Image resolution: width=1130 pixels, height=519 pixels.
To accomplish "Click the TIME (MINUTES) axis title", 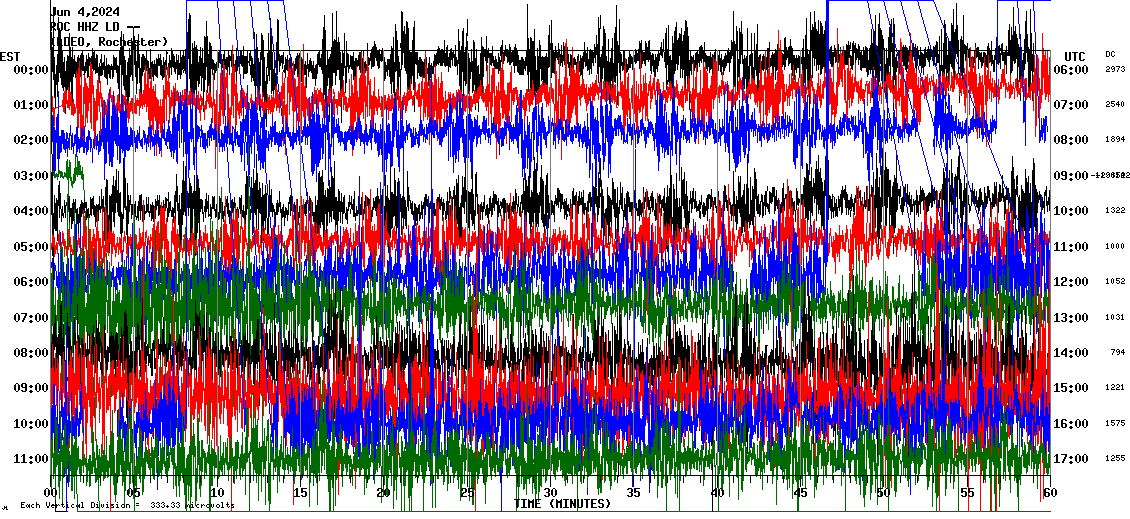I will pos(562,504).
